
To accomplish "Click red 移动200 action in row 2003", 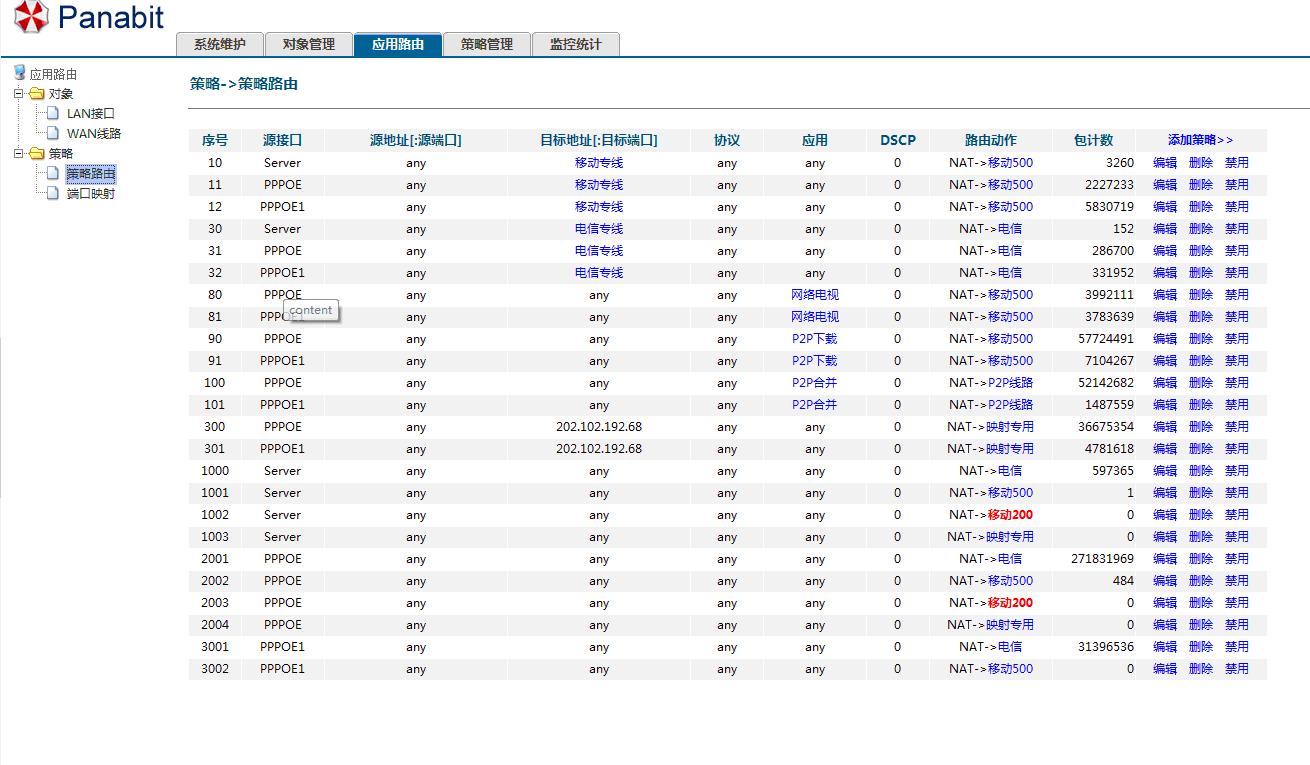I will [1010, 603].
